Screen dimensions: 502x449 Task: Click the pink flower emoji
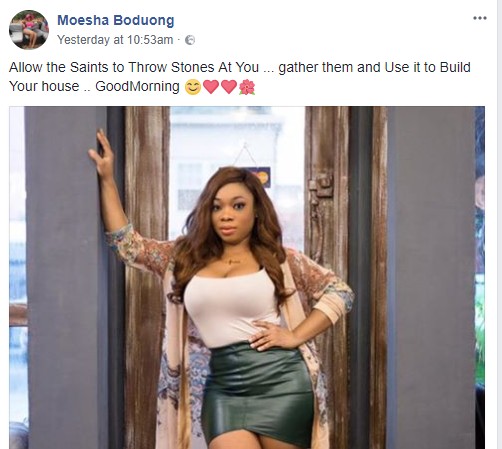[247, 87]
